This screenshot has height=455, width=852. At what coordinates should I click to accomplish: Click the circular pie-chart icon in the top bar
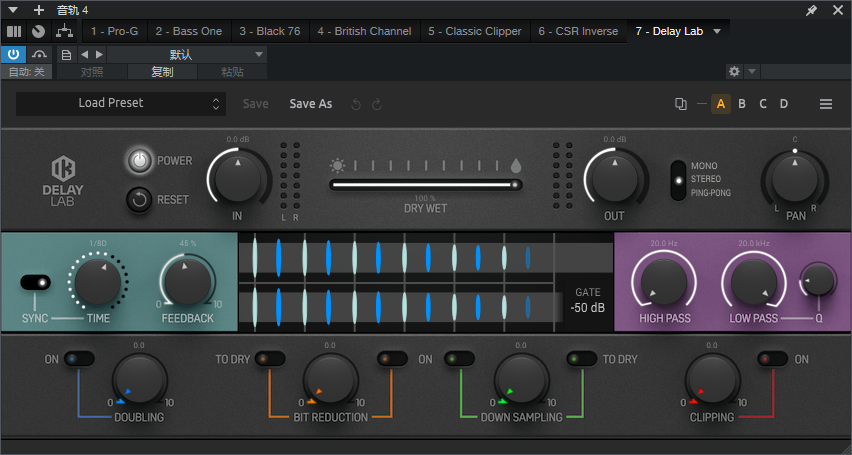38,32
